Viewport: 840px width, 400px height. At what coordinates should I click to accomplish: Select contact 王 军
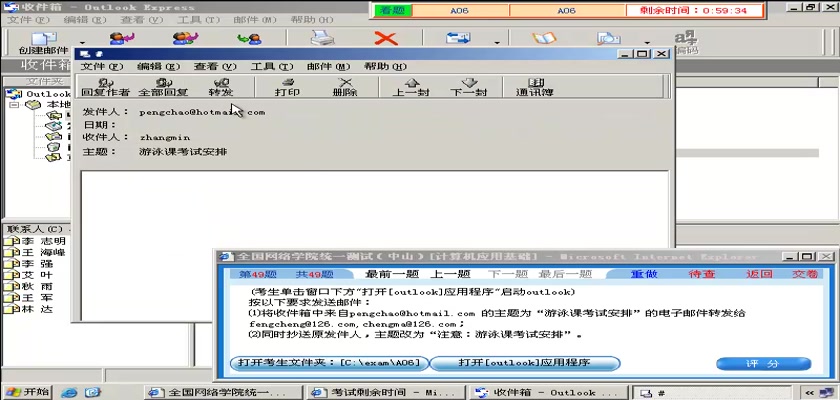pos(29,297)
